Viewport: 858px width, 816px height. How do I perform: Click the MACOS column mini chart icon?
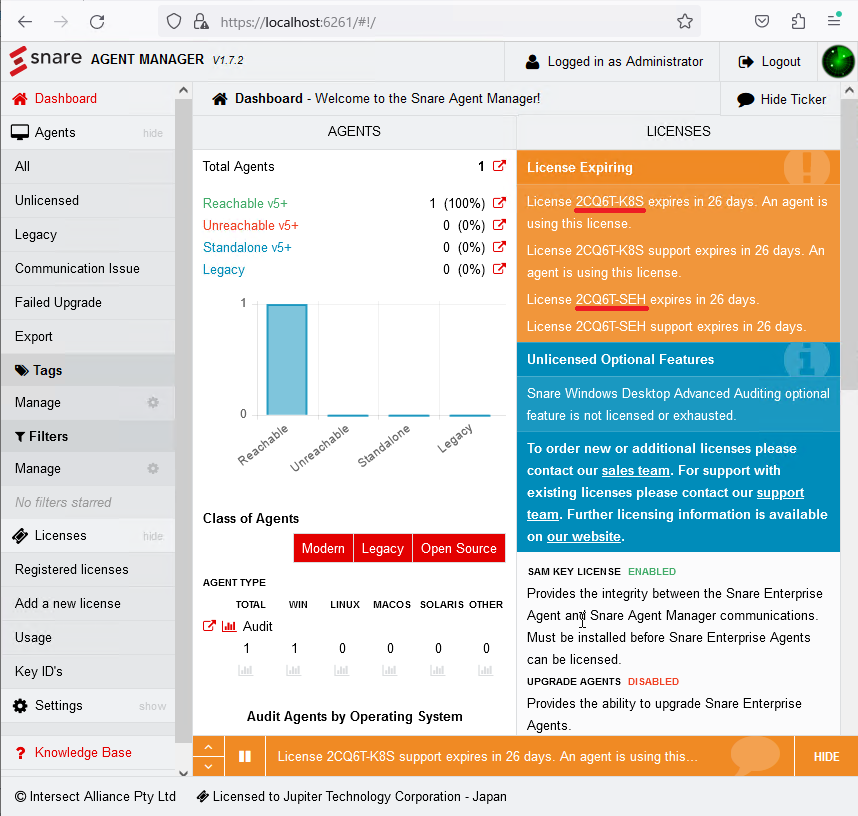(390, 670)
